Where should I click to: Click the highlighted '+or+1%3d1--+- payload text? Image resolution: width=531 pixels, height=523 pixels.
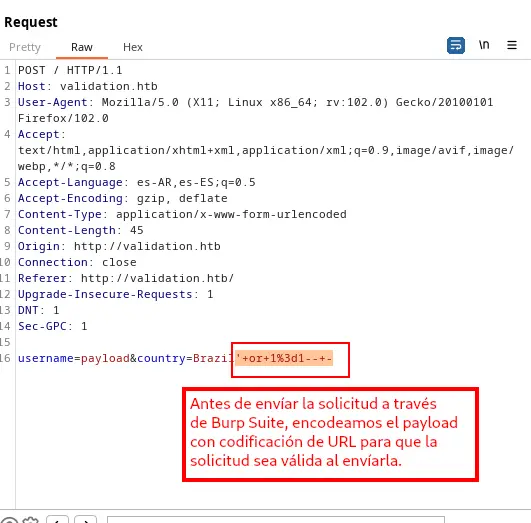click(284, 358)
